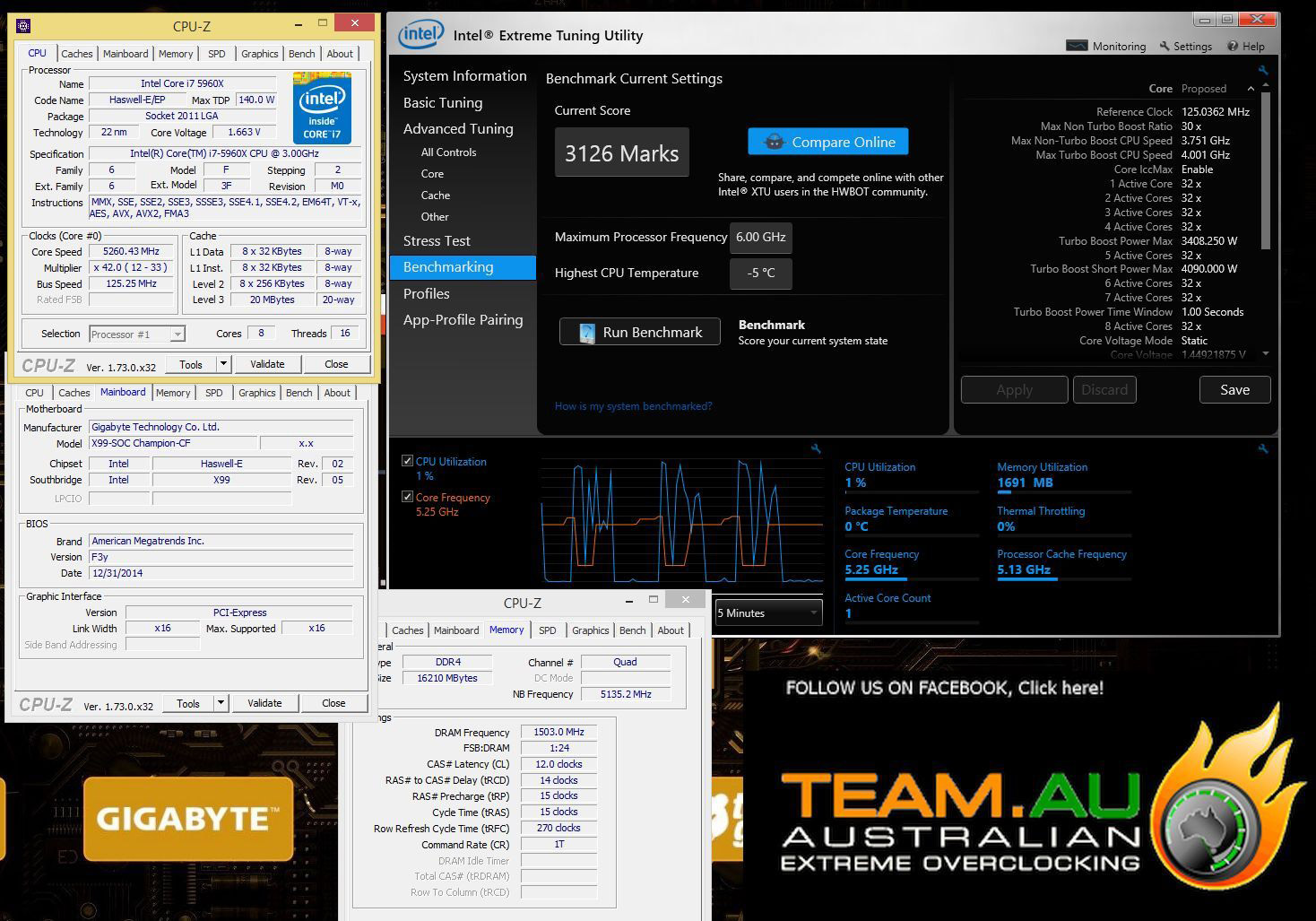The image size is (1316, 921).
Task: Click the Gigabyte logo on the wallpaper
Action: click(x=188, y=818)
